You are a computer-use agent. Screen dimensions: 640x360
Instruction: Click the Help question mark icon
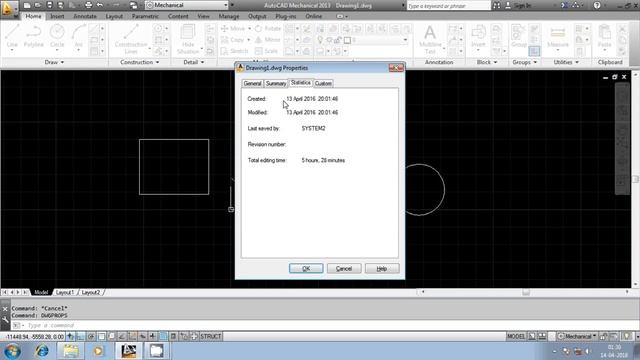[x=597, y=5]
